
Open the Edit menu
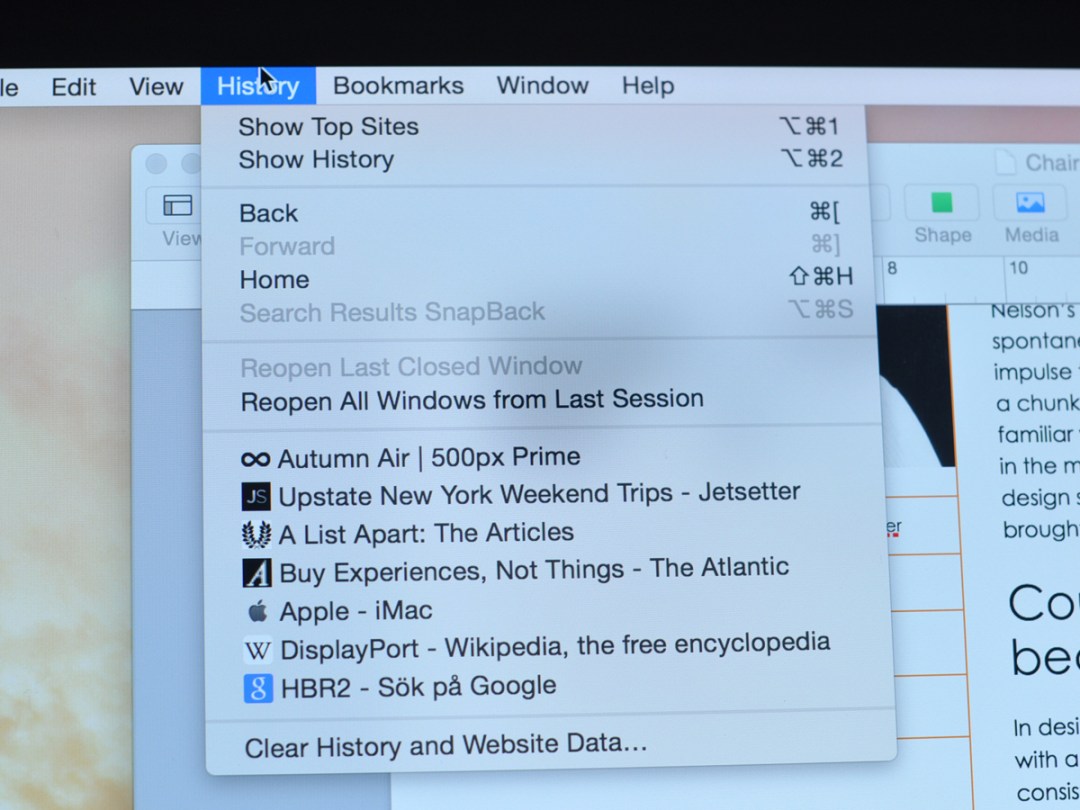tap(74, 87)
